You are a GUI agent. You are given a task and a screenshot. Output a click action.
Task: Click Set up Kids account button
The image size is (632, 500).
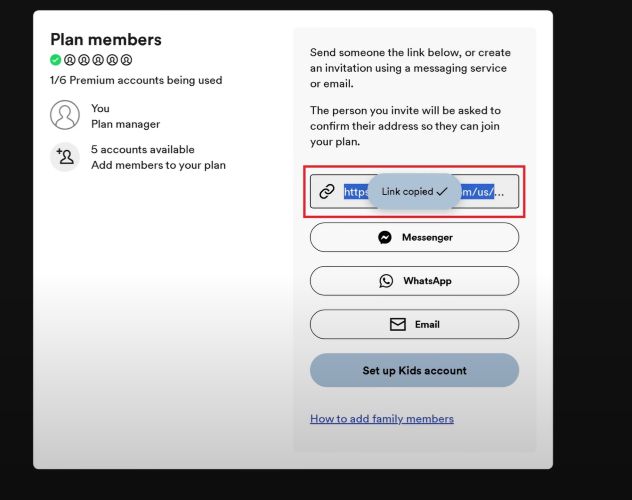pos(414,370)
